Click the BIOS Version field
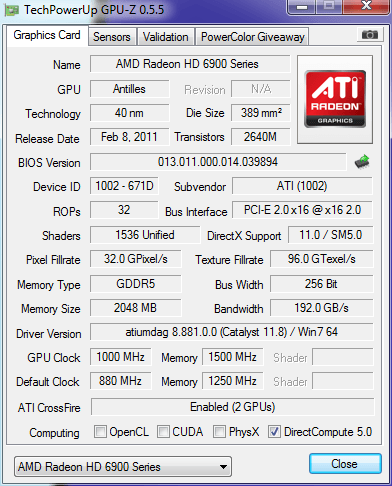 click(218, 162)
